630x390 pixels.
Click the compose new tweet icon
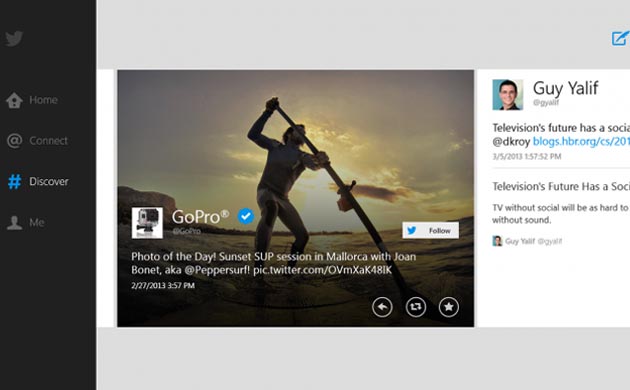tap(620, 38)
